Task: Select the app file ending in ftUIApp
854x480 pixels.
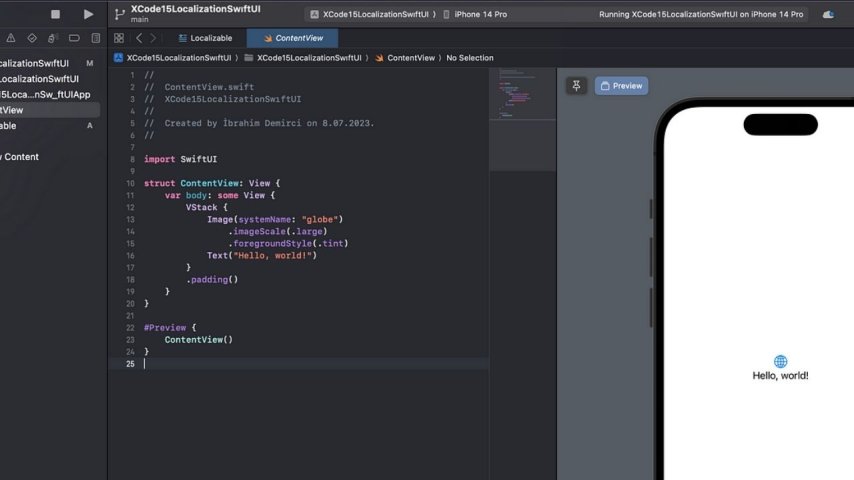Action: pyautogui.click(x=48, y=94)
